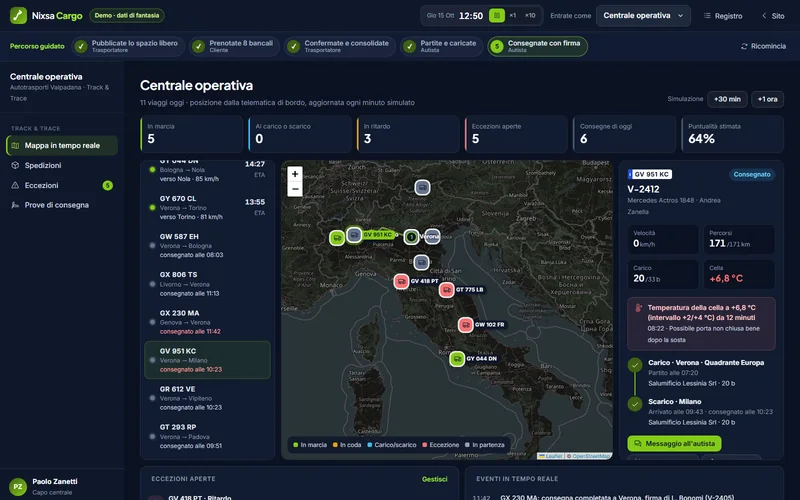Viewport: 800px width, 500px height.
Task: Click the Eccezione legend entry
Action: click(x=441, y=445)
